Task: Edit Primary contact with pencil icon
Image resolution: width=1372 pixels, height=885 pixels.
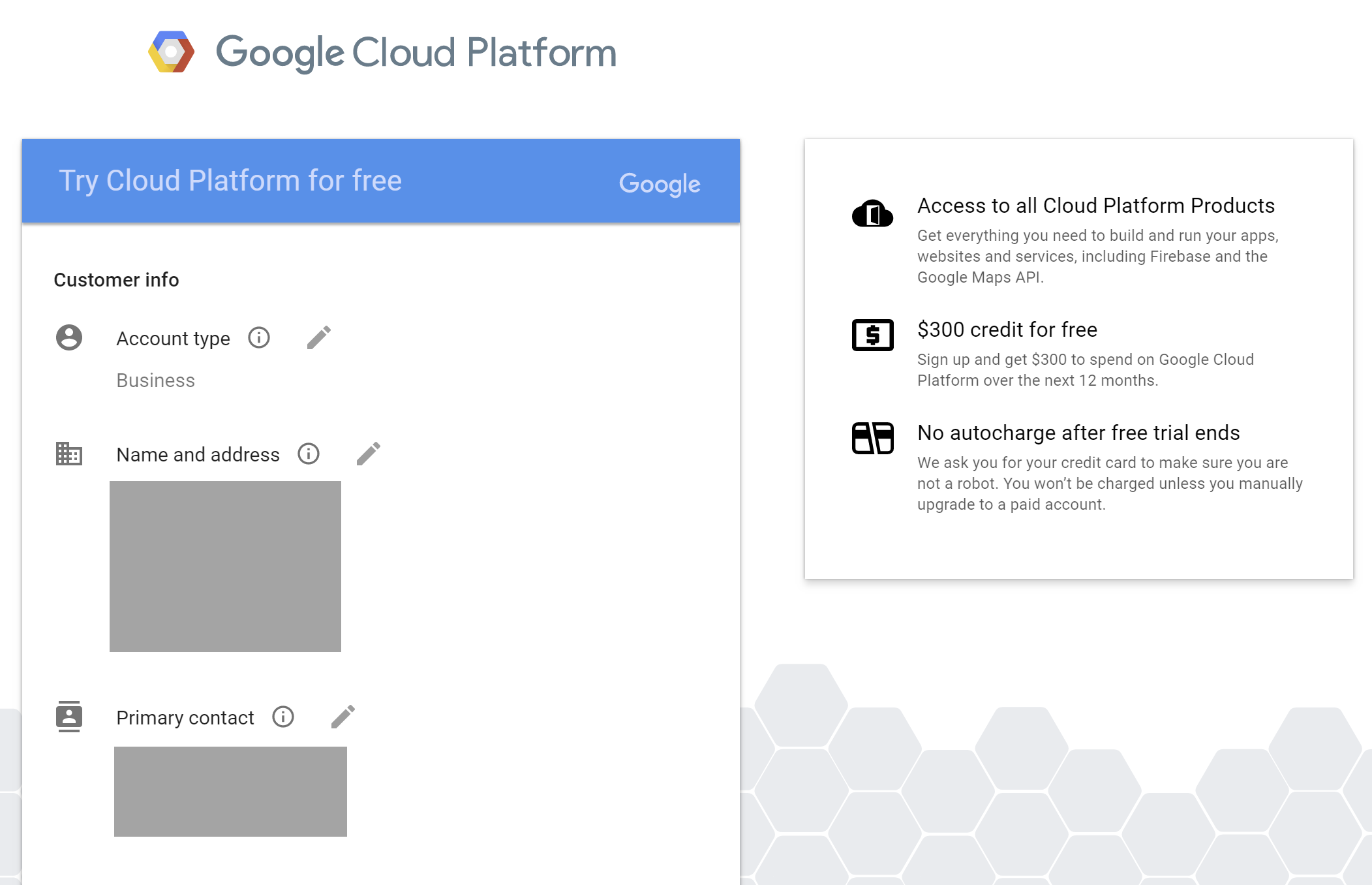Action: click(343, 717)
